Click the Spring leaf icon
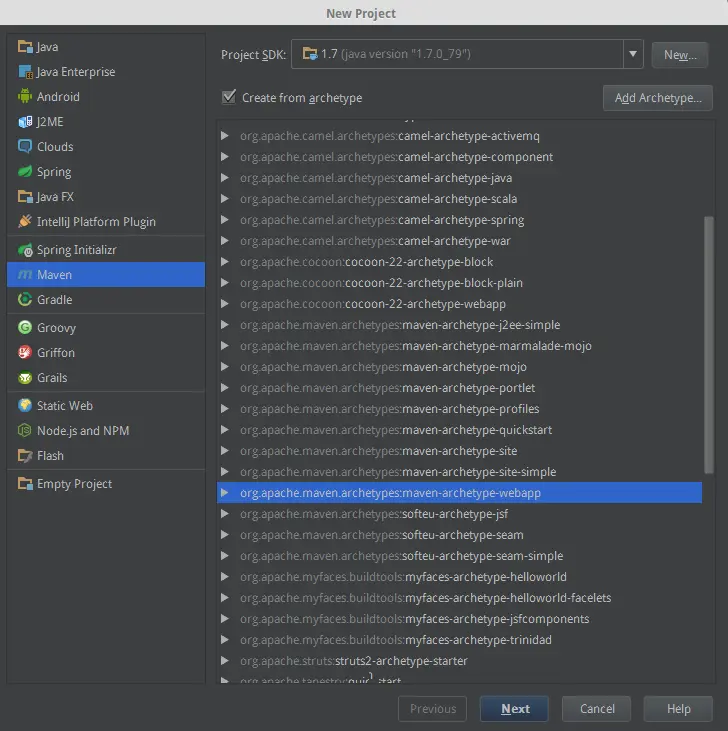 [25, 172]
